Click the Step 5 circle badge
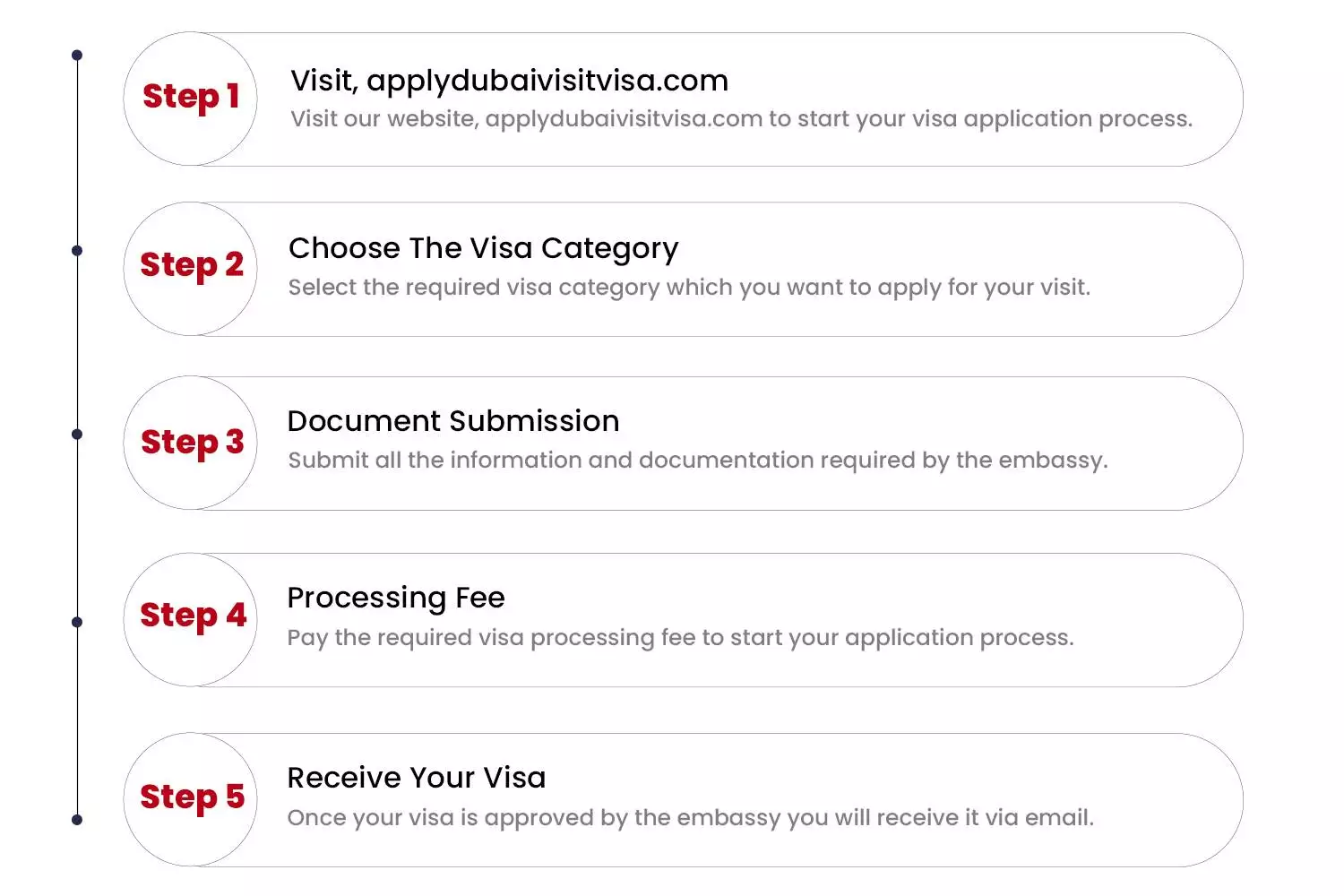The height and width of the screenshot is (896, 1344). coord(191,799)
